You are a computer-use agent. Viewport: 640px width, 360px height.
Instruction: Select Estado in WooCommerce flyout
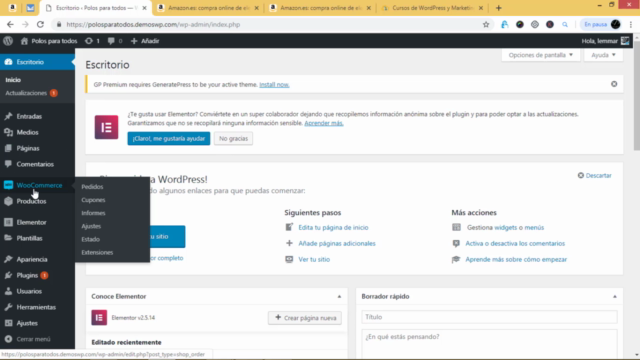(x=90, y=239)
